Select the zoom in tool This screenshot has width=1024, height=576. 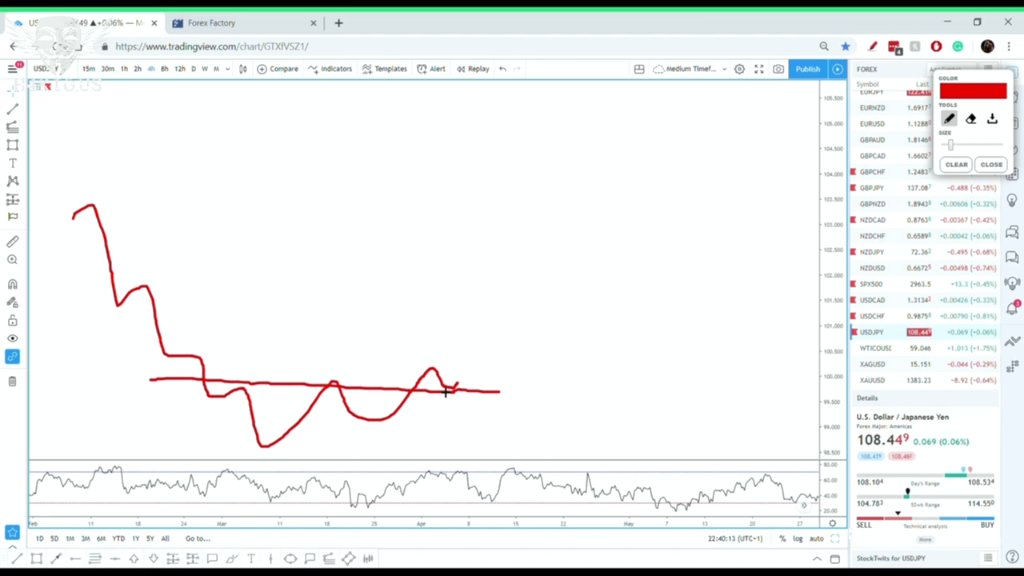pos(12,260)
